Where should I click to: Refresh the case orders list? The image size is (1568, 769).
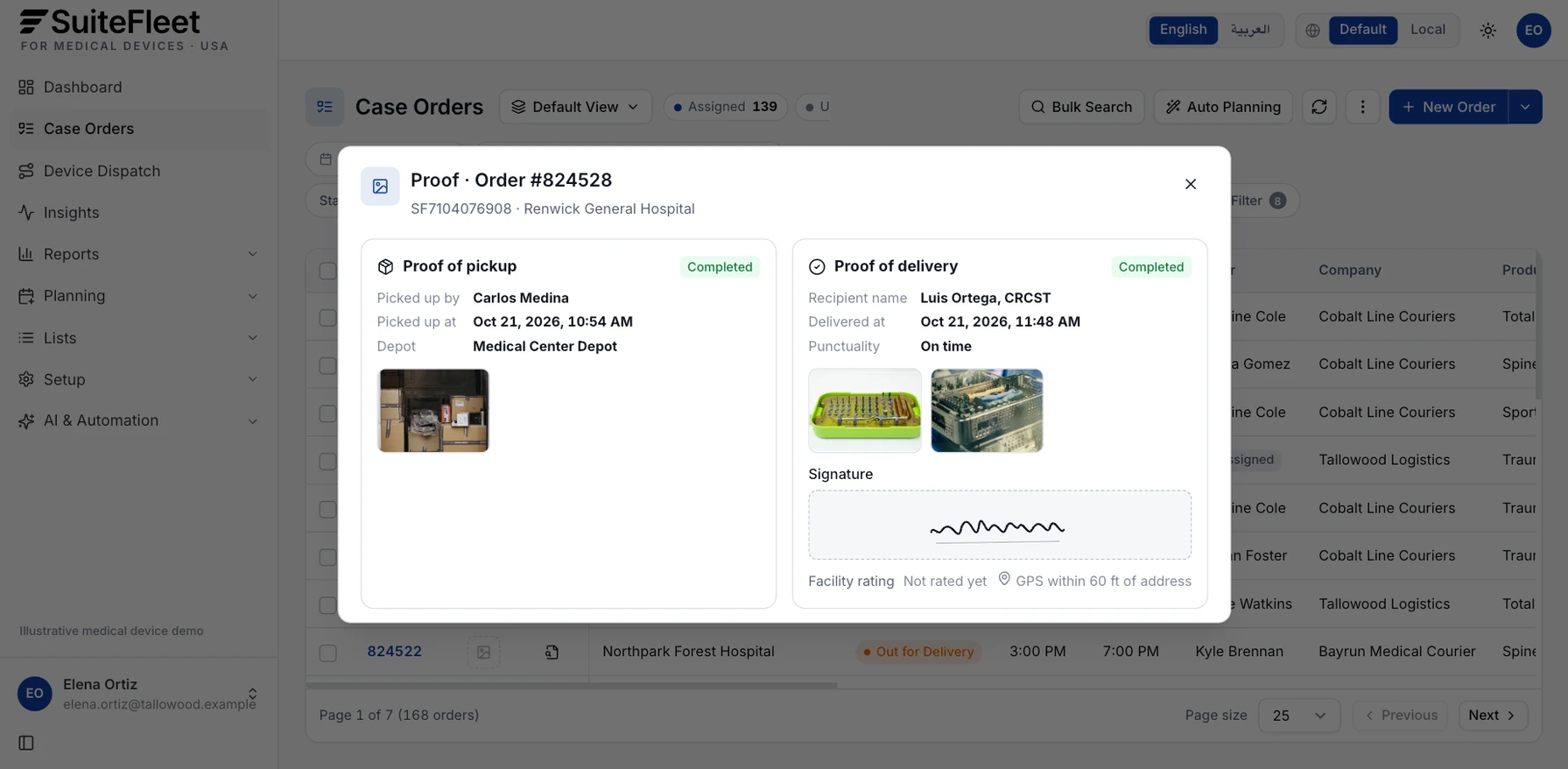1319,107
